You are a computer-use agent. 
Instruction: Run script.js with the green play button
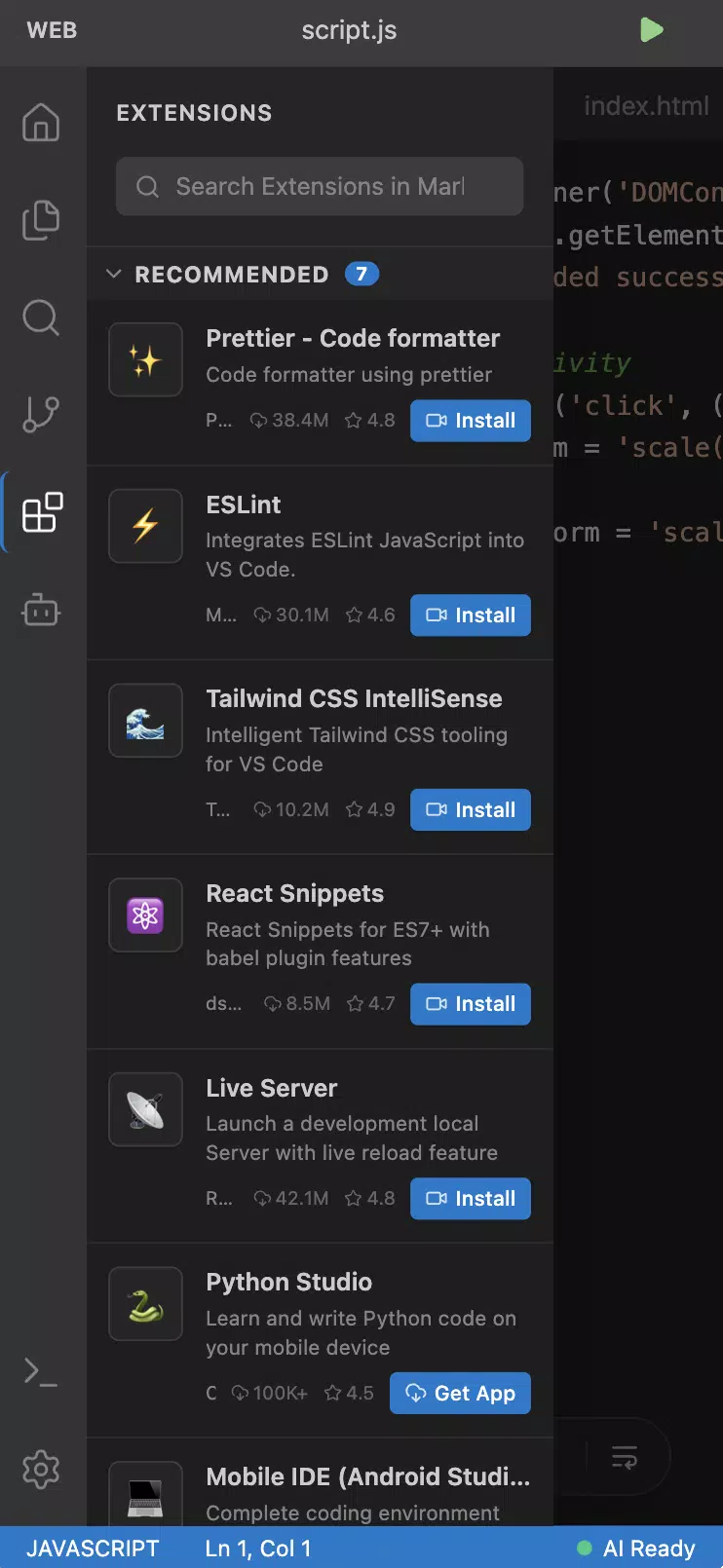pos(652,30)
